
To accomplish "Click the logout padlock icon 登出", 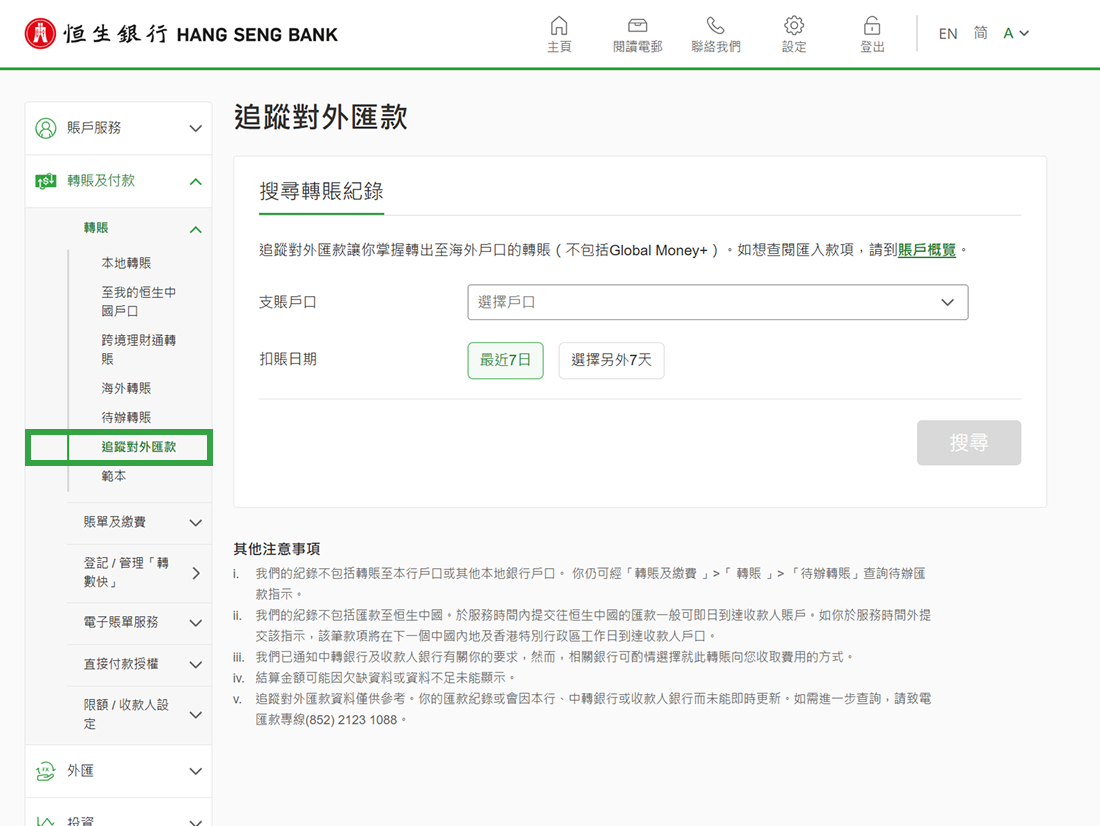I will [872, 26].
